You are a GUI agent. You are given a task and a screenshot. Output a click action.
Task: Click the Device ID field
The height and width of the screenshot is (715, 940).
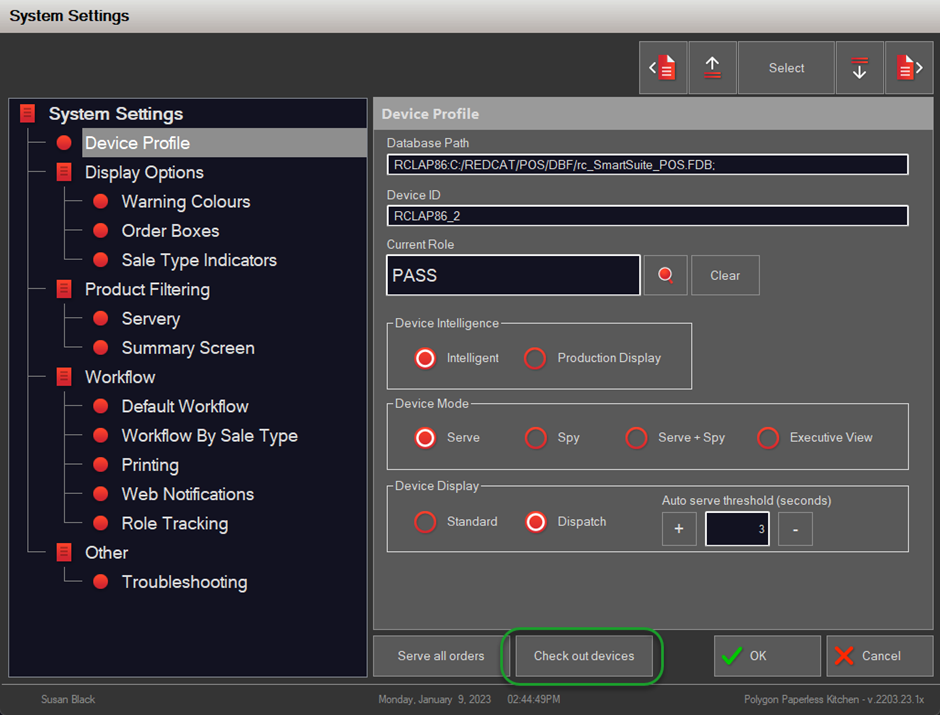point(647,216)
